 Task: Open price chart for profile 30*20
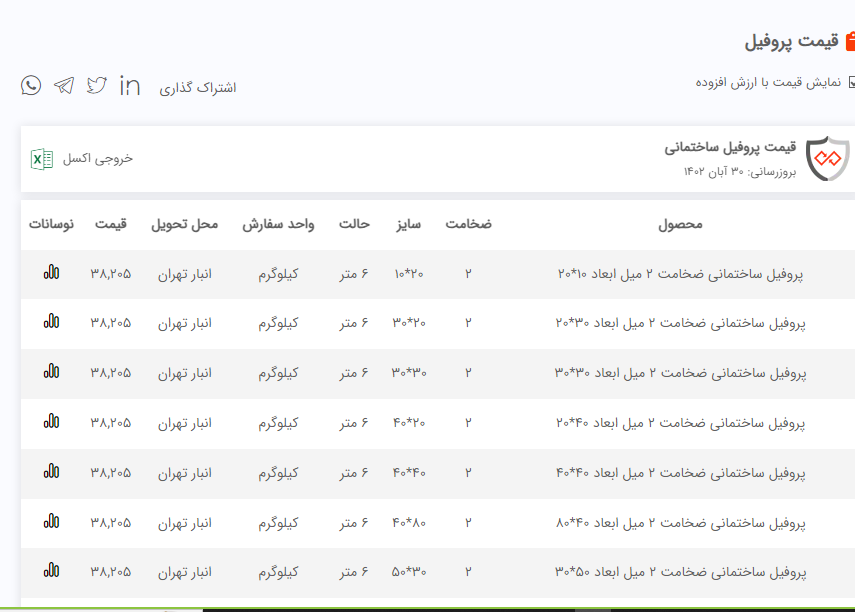[51, 322]
